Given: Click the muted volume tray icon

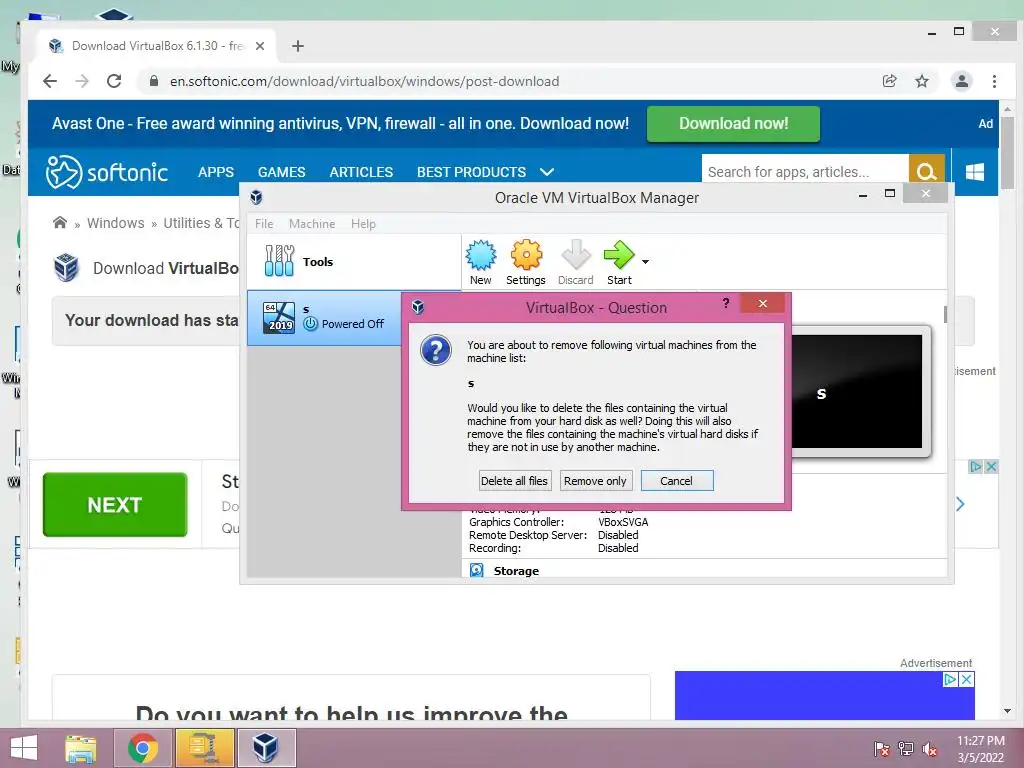Looking at the screenshot, I should pyautogui.click(x=929, y=749).
